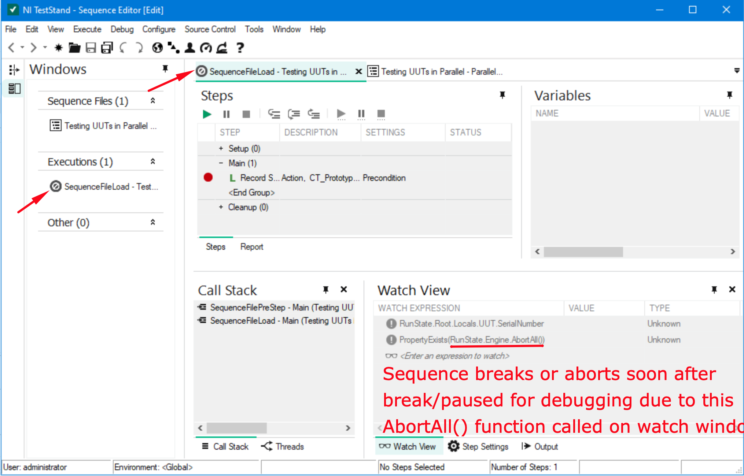Resume execution with green play button

(x=207, y=114)
